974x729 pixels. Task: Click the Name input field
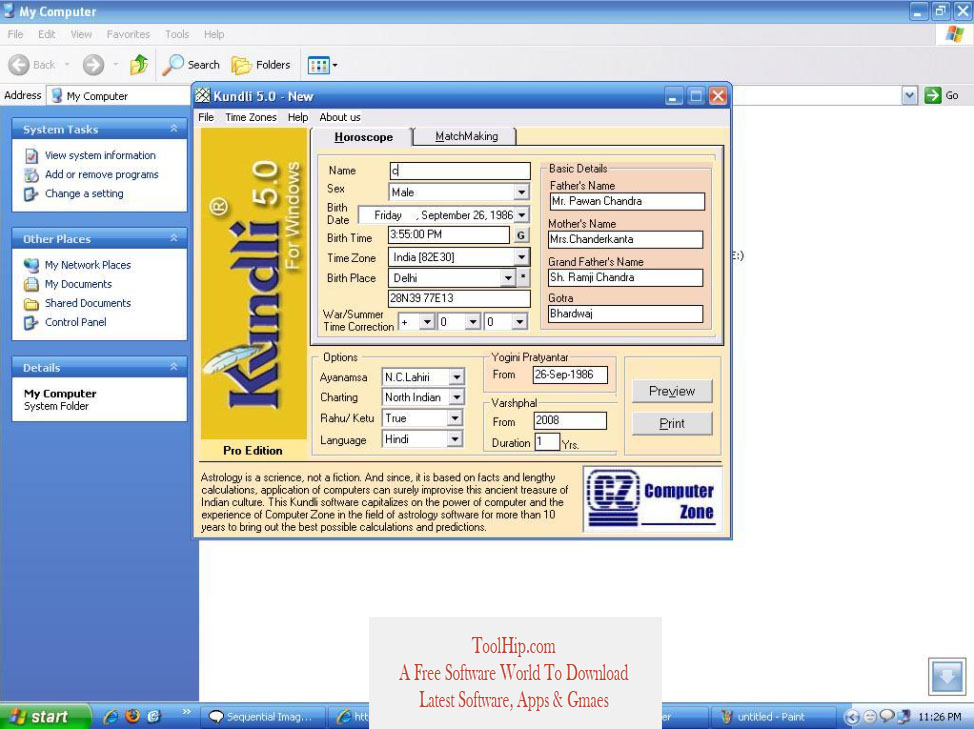click(x=460, y=171)
